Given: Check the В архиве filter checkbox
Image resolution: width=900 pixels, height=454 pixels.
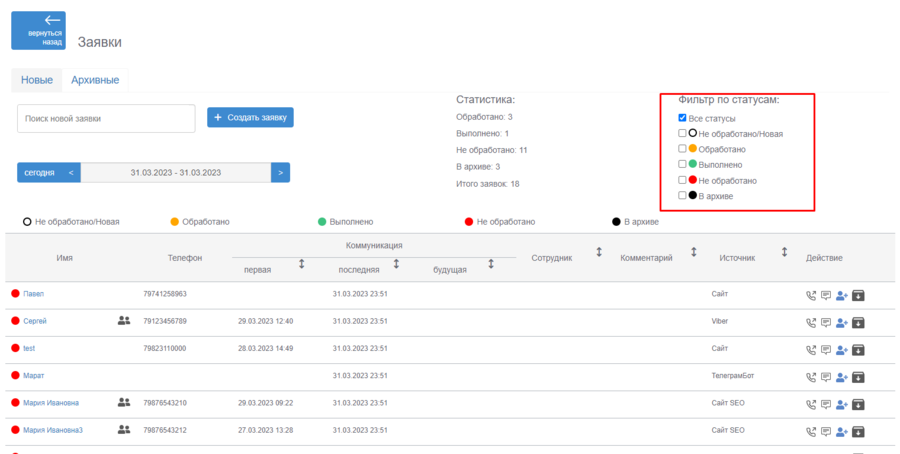Looking at the screenshot, I should 682,195.
